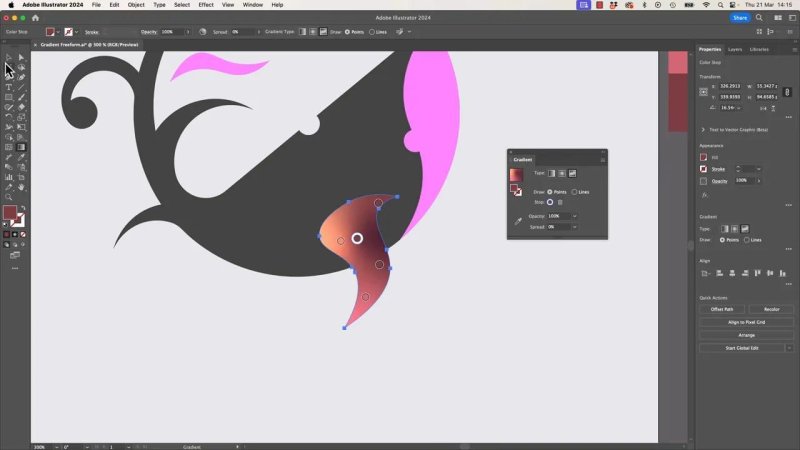
Task: Expand Text to Vector Graphic section
Action: (703, 130)
